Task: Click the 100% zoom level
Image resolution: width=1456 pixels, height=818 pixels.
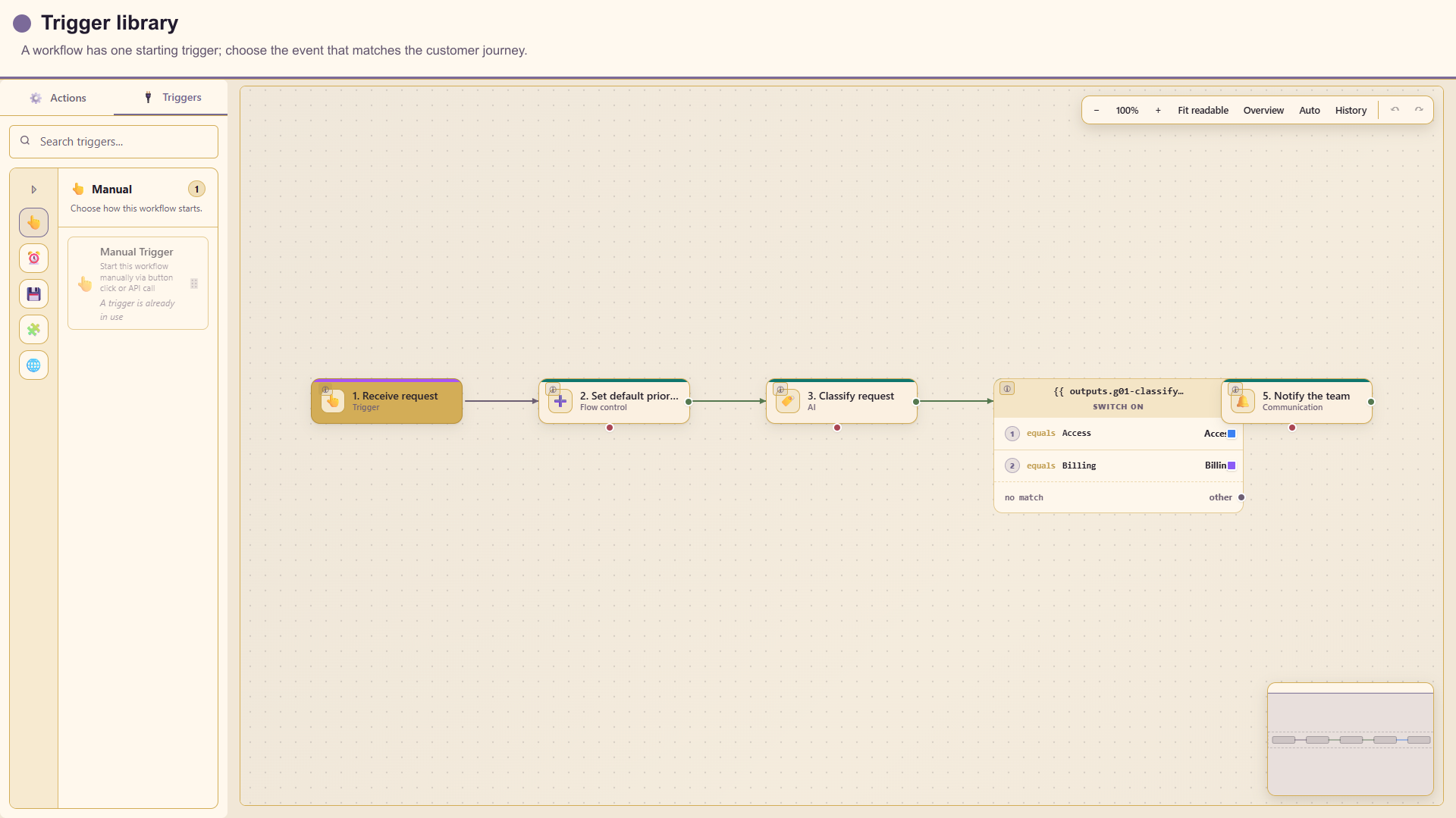Action: click(1127, 111)
